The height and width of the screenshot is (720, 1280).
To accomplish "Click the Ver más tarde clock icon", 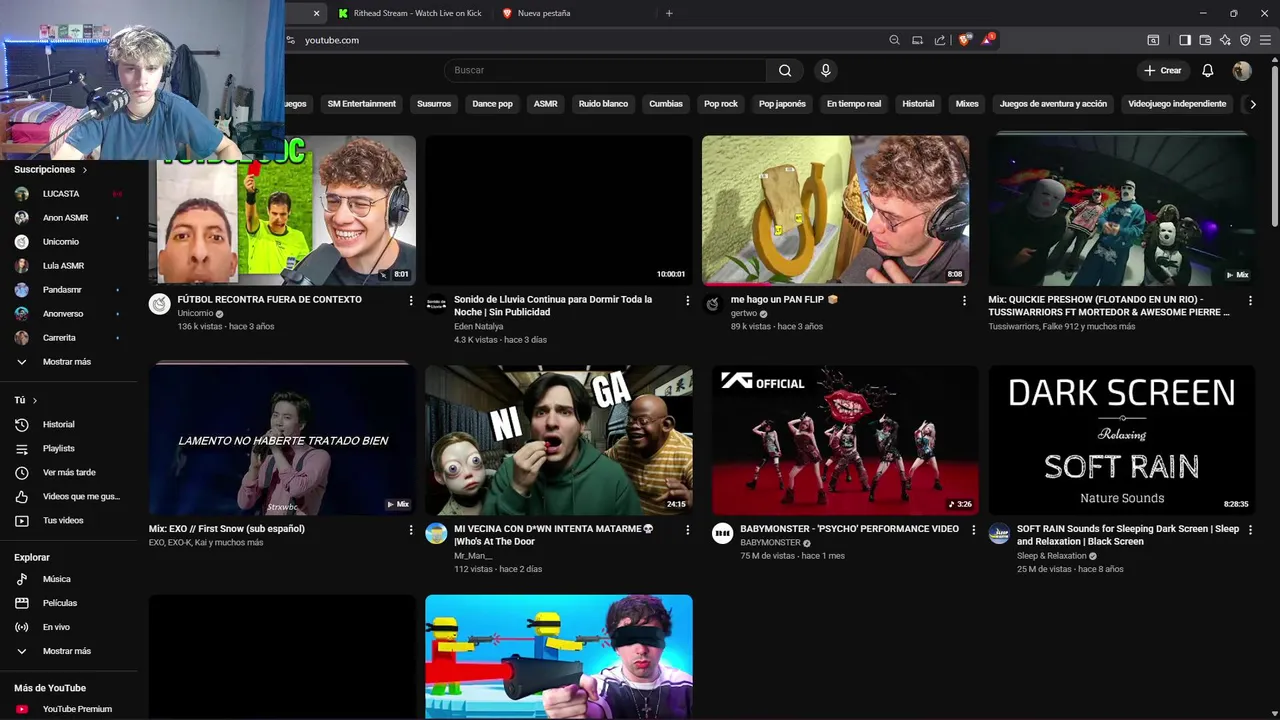I will point(21,472).
